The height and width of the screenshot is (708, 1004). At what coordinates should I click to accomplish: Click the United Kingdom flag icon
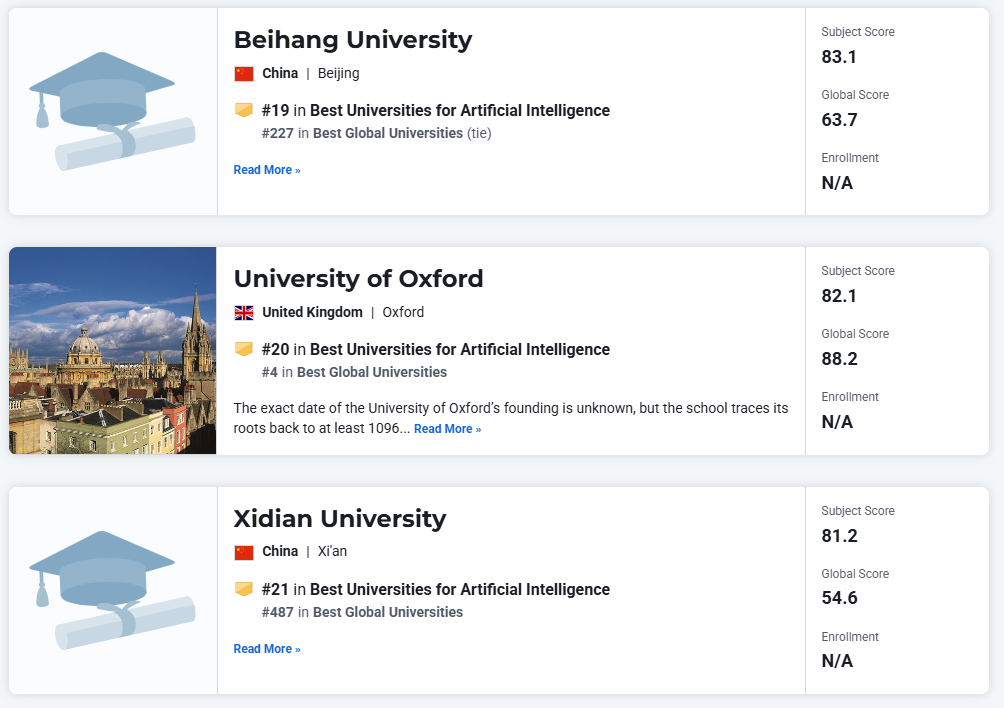243,312
